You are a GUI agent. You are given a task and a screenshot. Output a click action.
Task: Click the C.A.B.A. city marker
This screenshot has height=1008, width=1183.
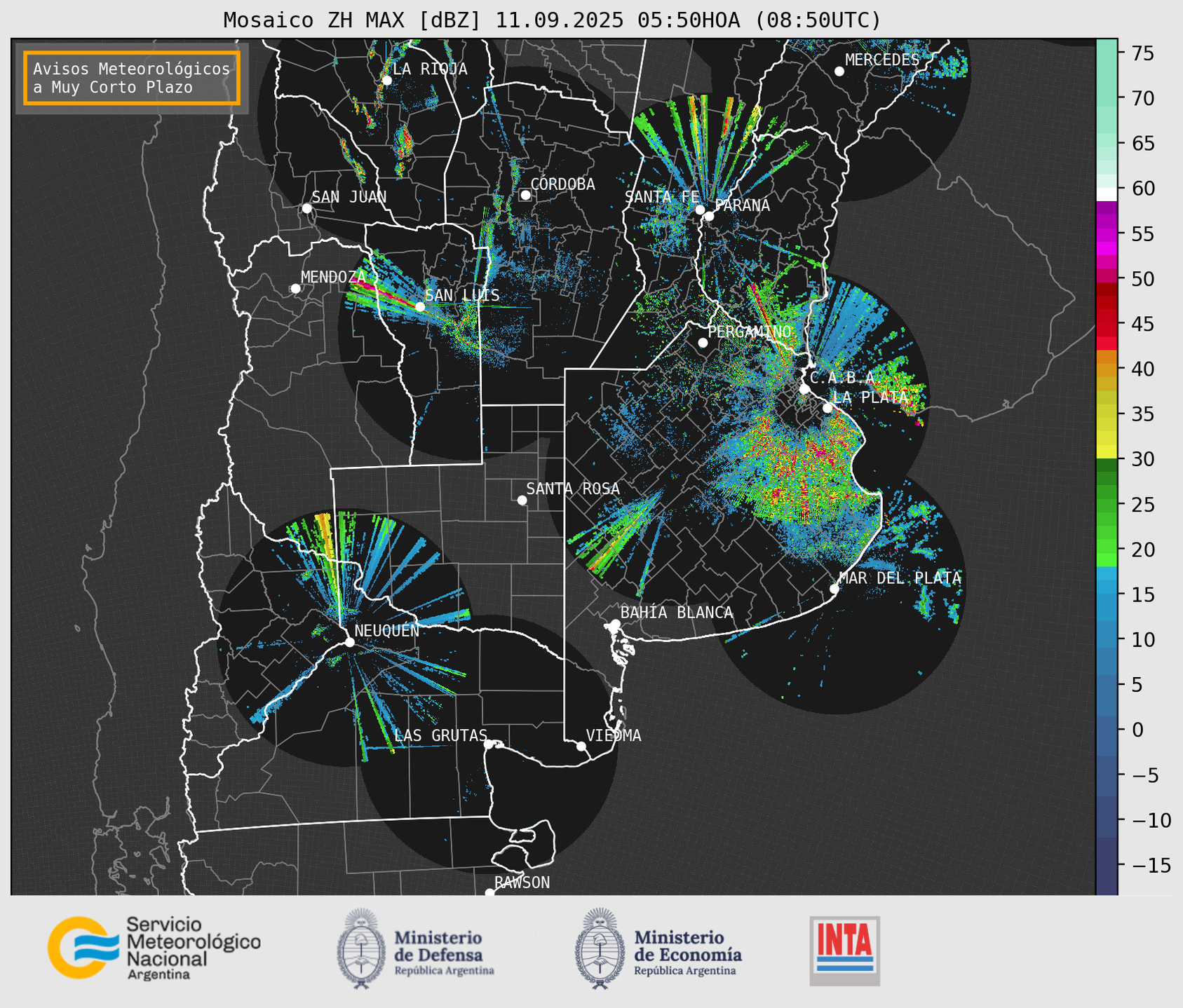pyautogui.click(x=804, y=389)
